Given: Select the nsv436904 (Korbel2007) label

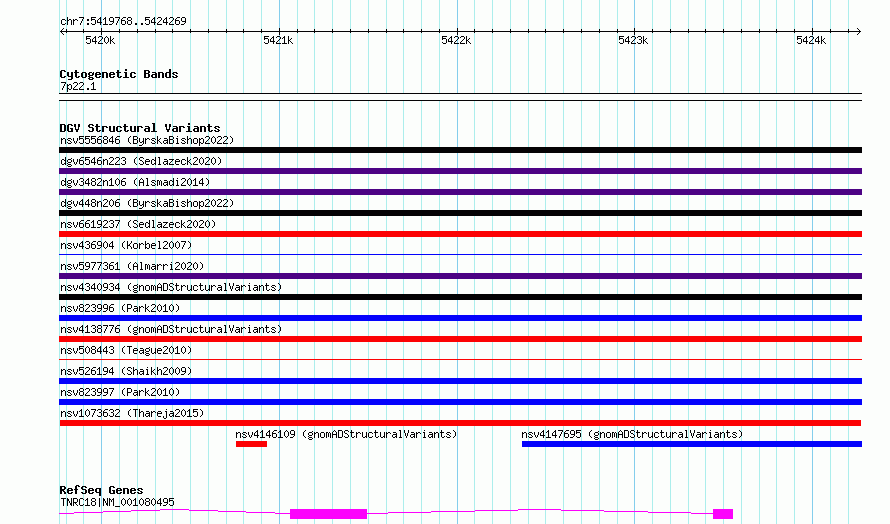Looking at the screenshot, I should click(x=126, y=245).
